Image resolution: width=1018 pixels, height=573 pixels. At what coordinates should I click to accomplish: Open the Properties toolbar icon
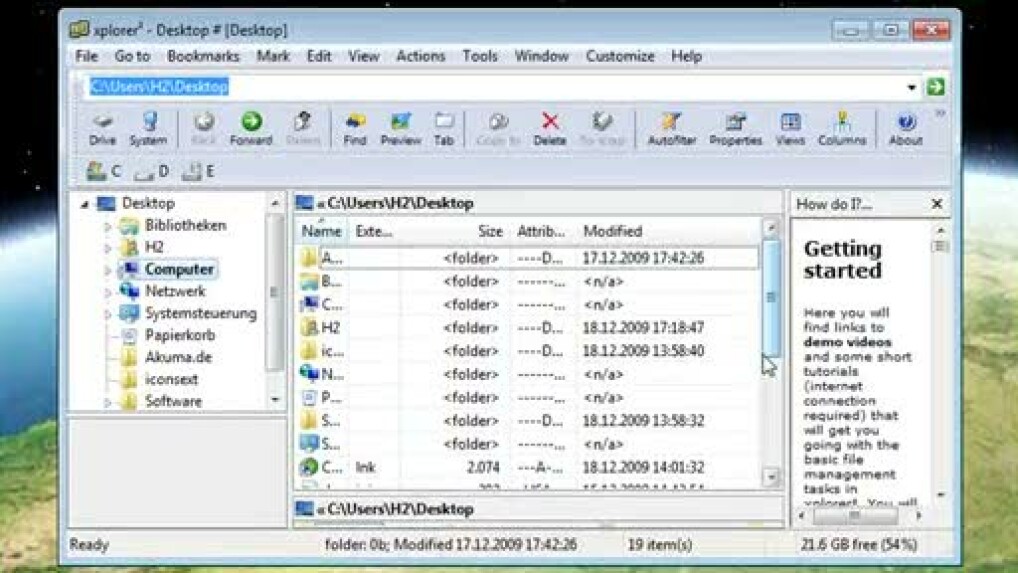tap(735, 128)
